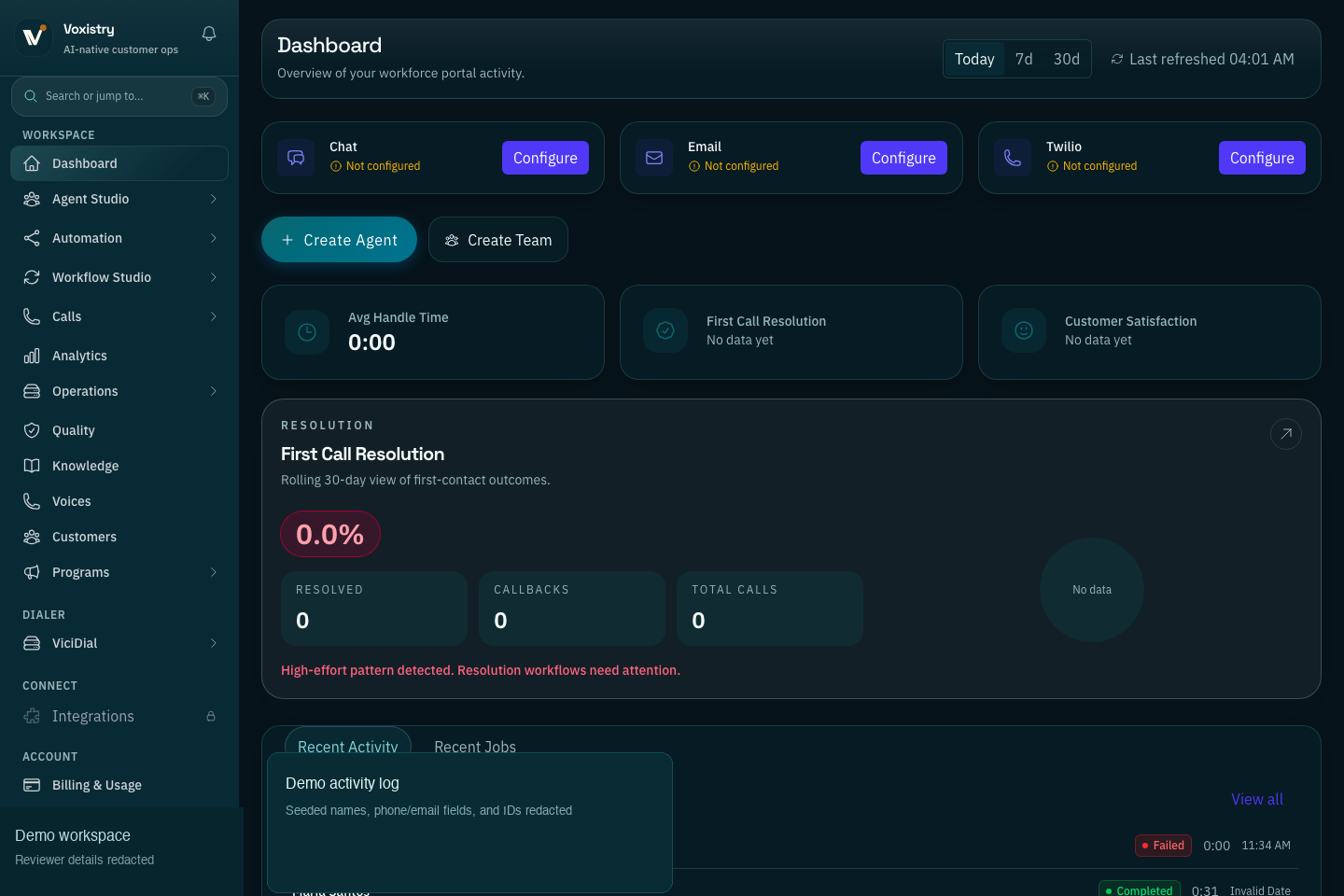Click the First Call Resolution check icon
This screenshot has width=1344, height=896.
[x=665, y=330]
